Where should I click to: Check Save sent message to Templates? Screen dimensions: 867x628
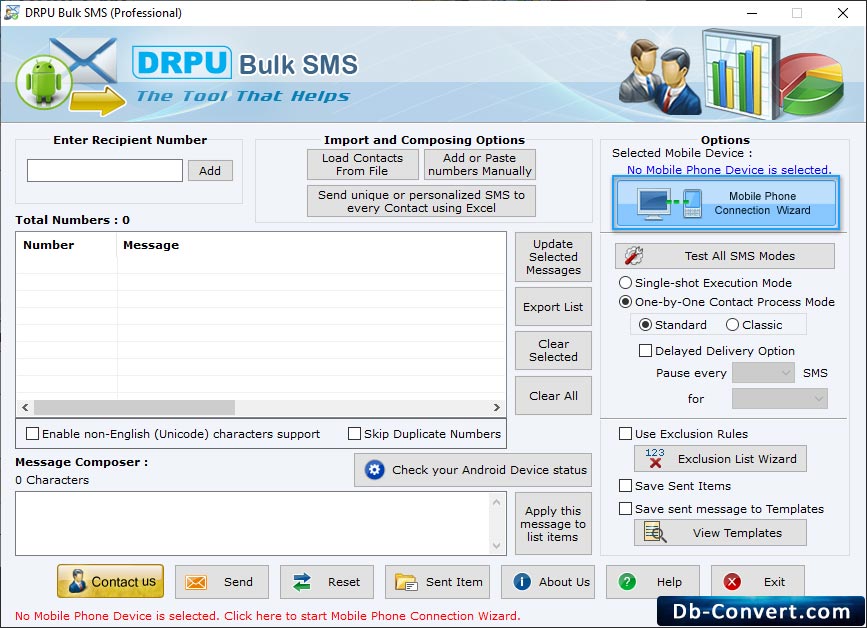pyautogui.click(x=625, y=509)
